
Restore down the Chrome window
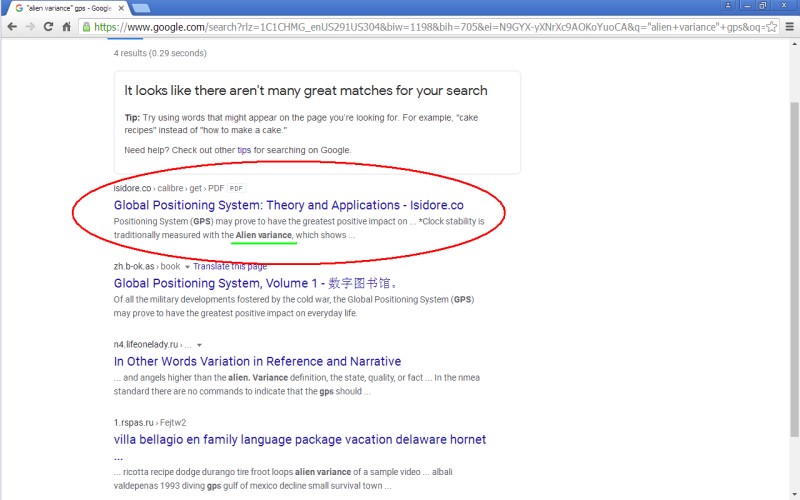(763, 5)
